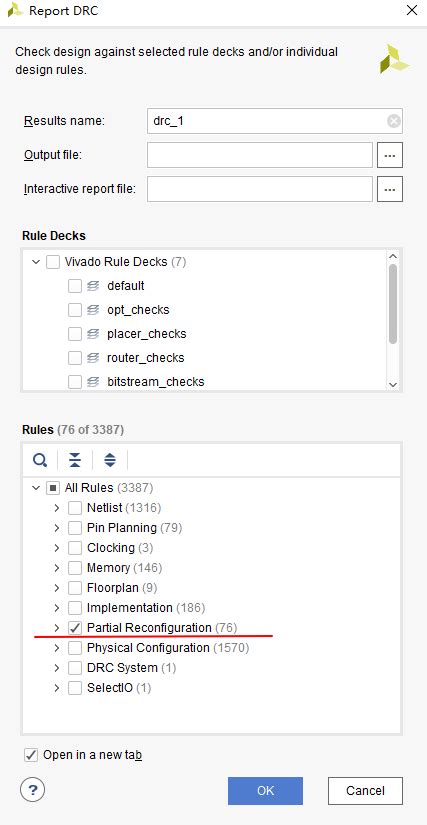Clear the Results name field with X icon
The width and height of the screenshot is (427, 825).
point(394,122)
